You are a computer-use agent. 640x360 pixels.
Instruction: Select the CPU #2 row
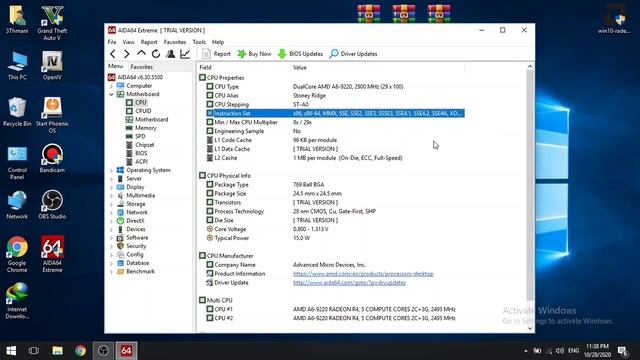[335, 318]
